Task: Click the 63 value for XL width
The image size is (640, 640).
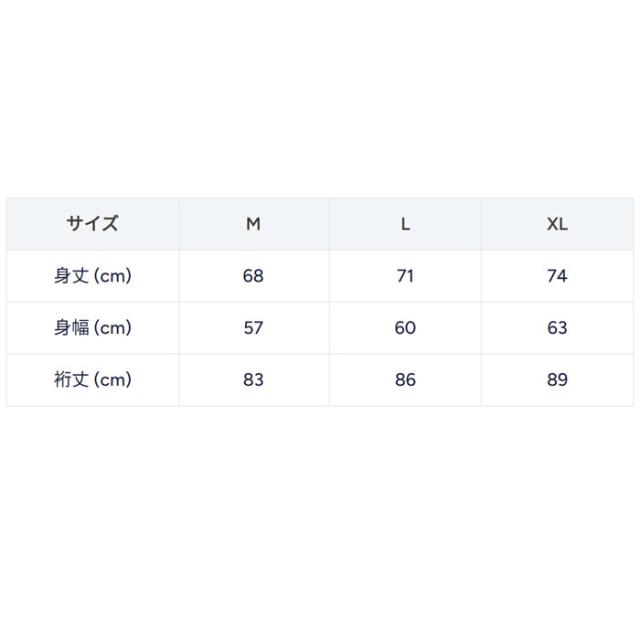Action: (x=557, y=328)
